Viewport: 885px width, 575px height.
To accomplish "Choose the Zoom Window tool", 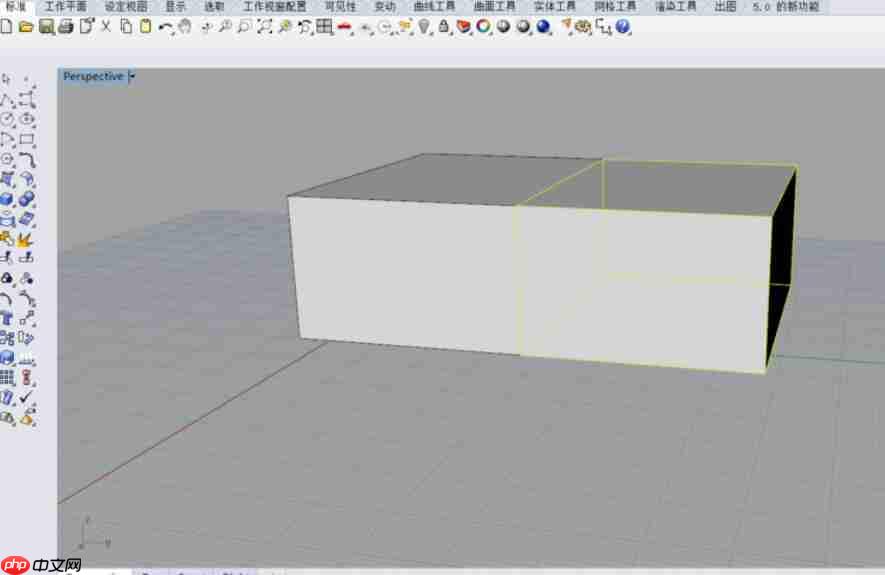I will coord(244,27).
